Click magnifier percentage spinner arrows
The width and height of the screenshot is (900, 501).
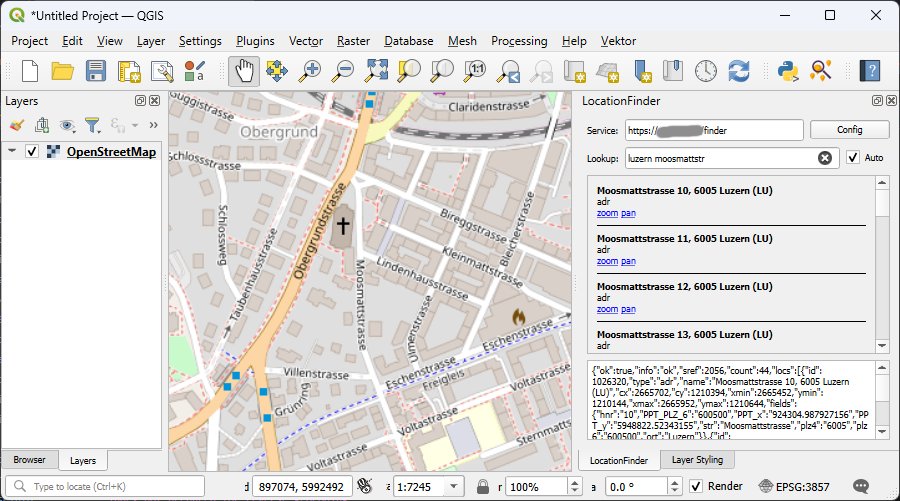pos(575,487)
